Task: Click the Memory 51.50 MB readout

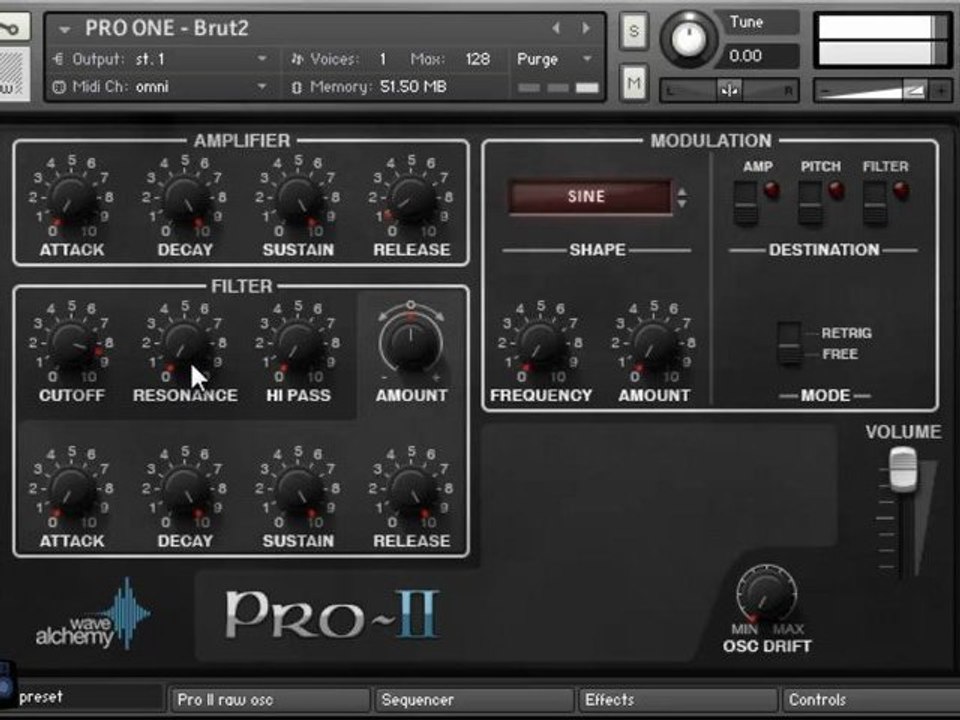Action: (413, 87)
